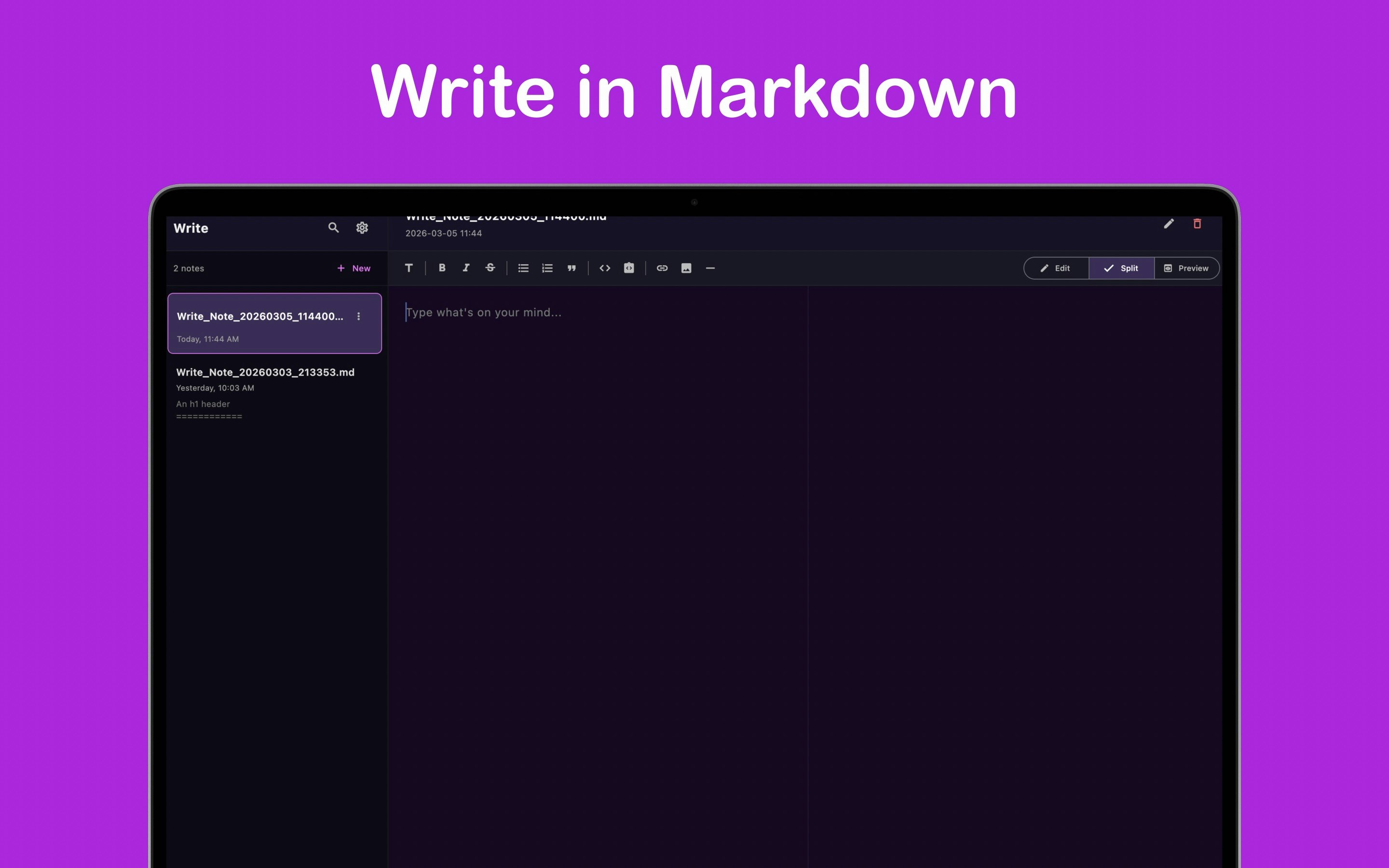Insert a bulleted list
This screenshot has height=868, width=1389.
coord(523,268)
